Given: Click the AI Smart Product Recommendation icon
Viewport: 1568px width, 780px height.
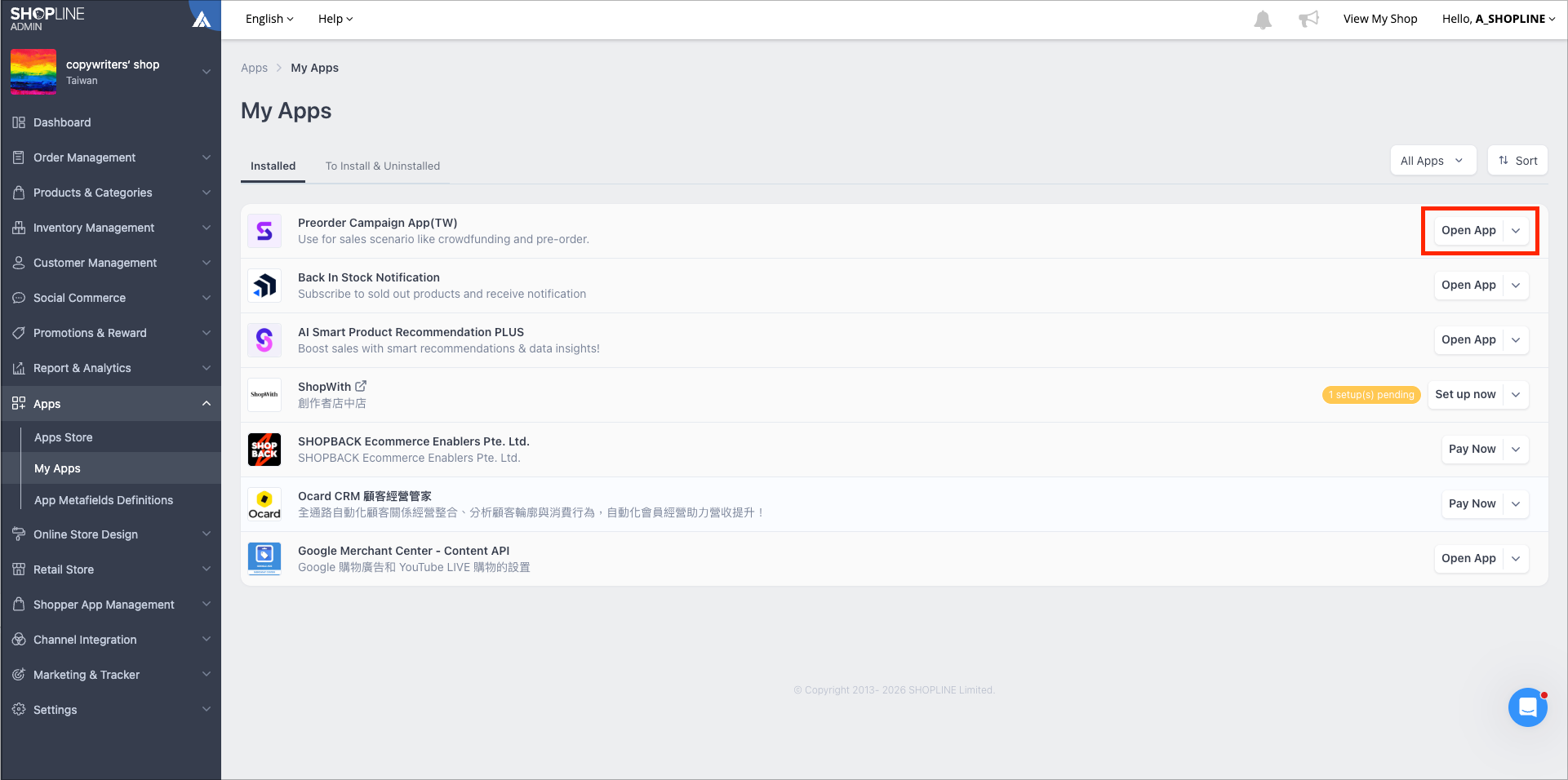Looking at the screenshot, I should point(264,340).
